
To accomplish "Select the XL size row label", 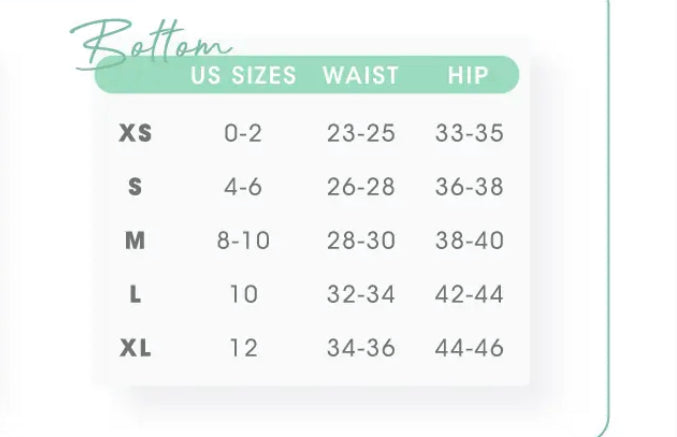I will tap(136, 348).
